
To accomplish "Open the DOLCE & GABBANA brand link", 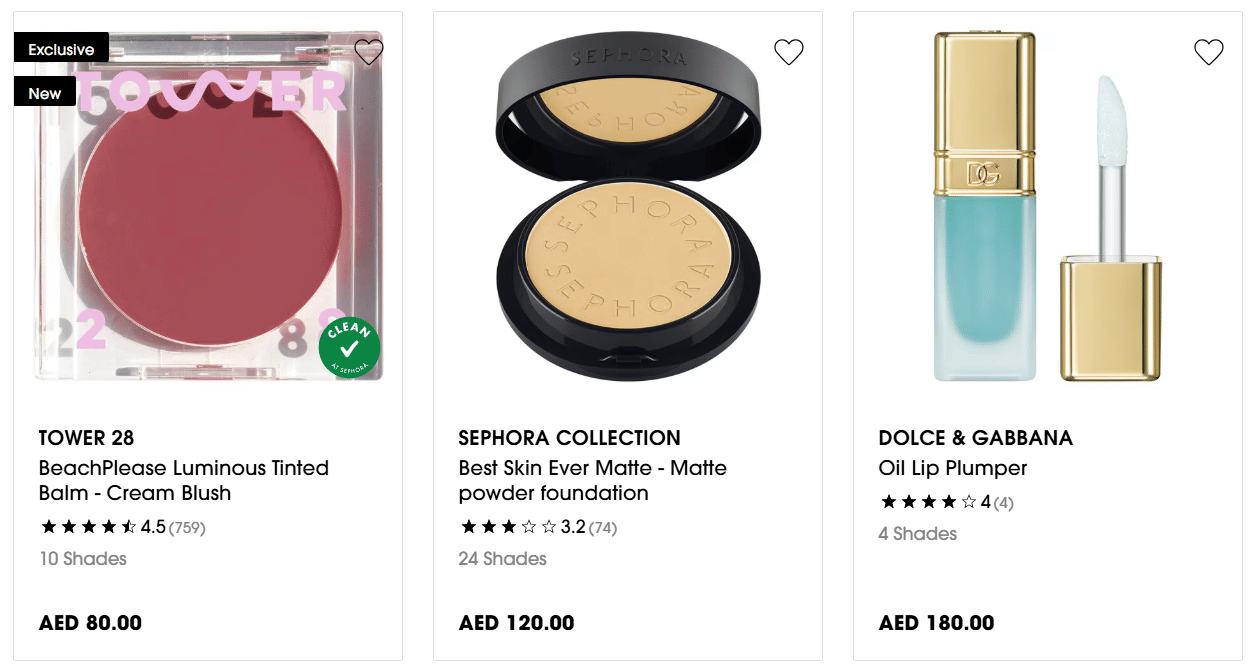I will (975, 438).
